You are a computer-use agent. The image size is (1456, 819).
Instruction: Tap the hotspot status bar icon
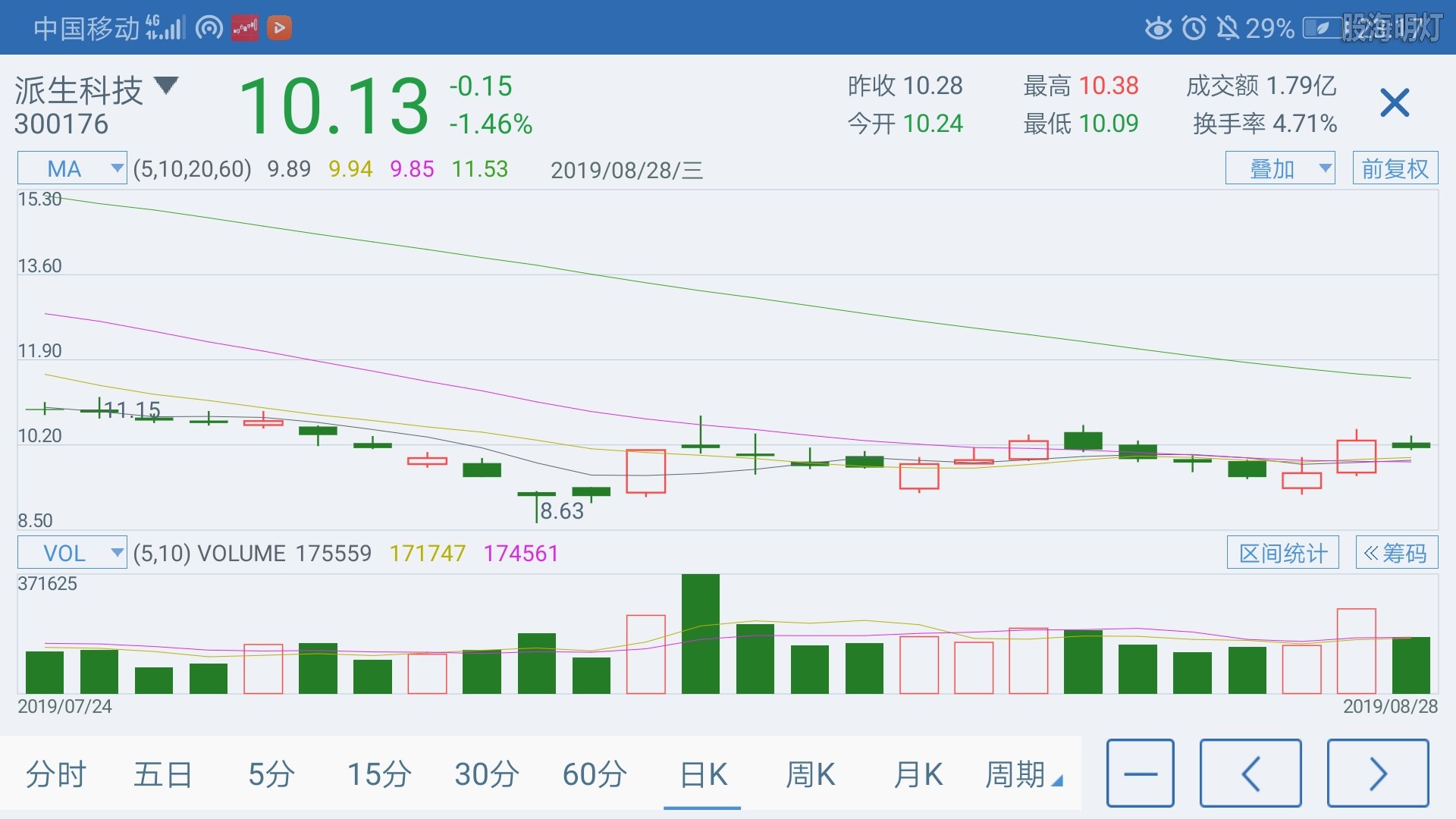[x=209, y=28]
